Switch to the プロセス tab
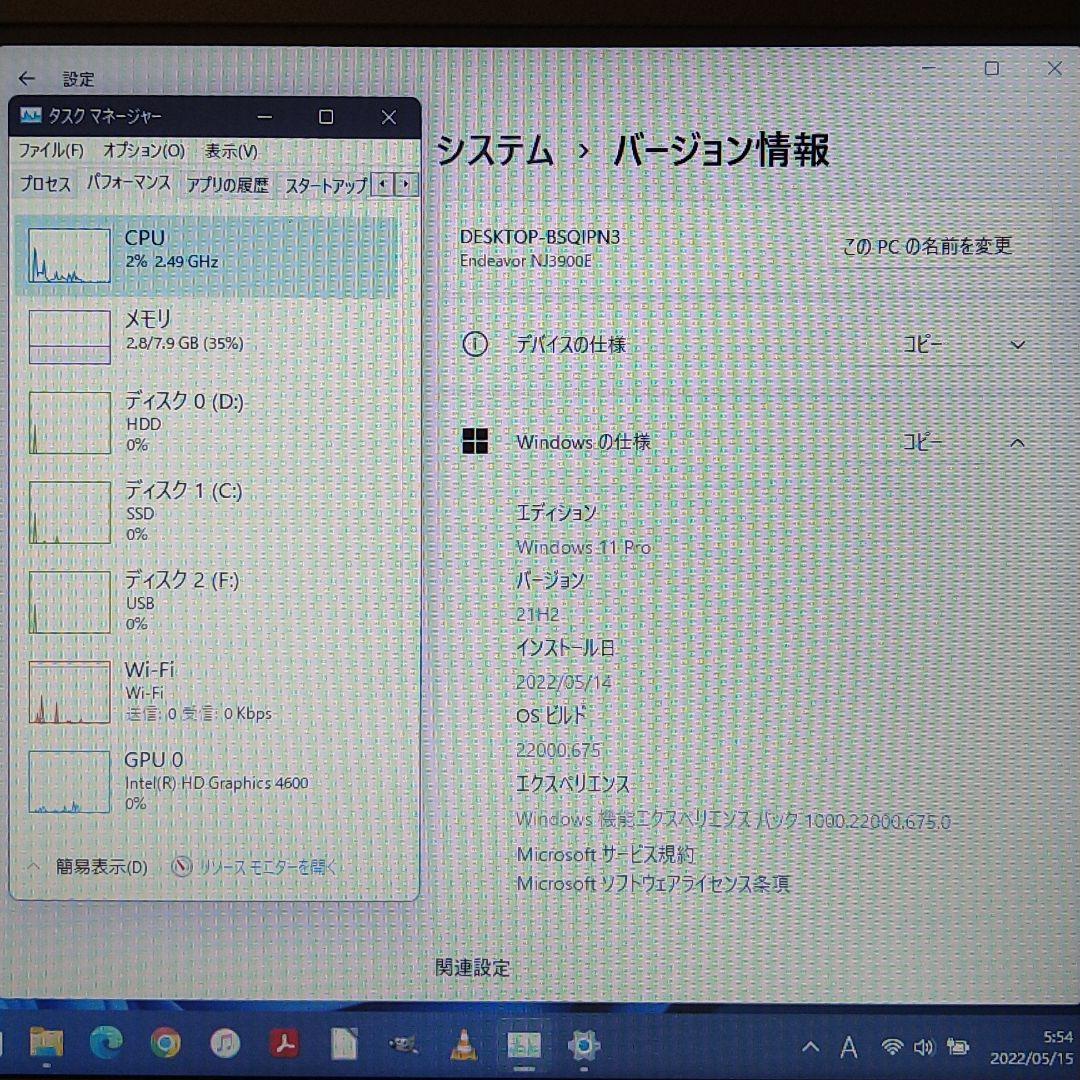The height and width of the screenshot is (1080, 1080). [x=44, y=184]
